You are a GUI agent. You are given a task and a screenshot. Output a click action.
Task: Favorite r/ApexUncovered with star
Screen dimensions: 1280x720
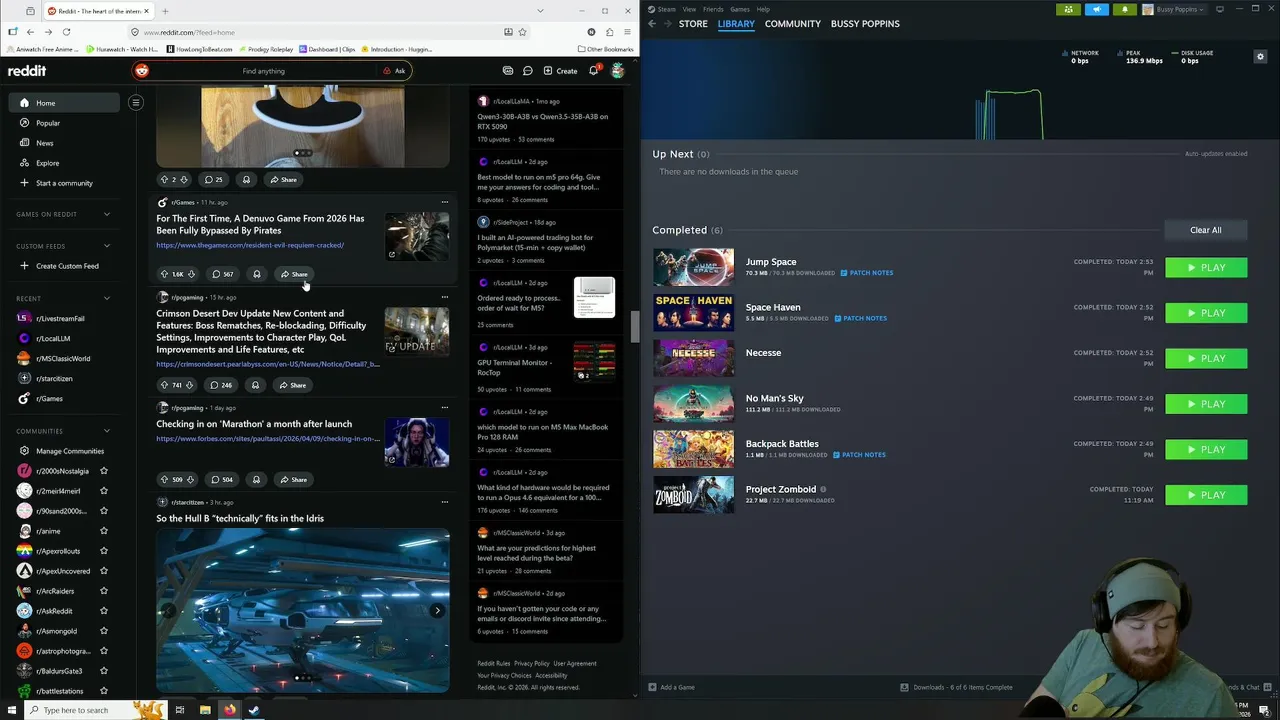click(104, 571)
